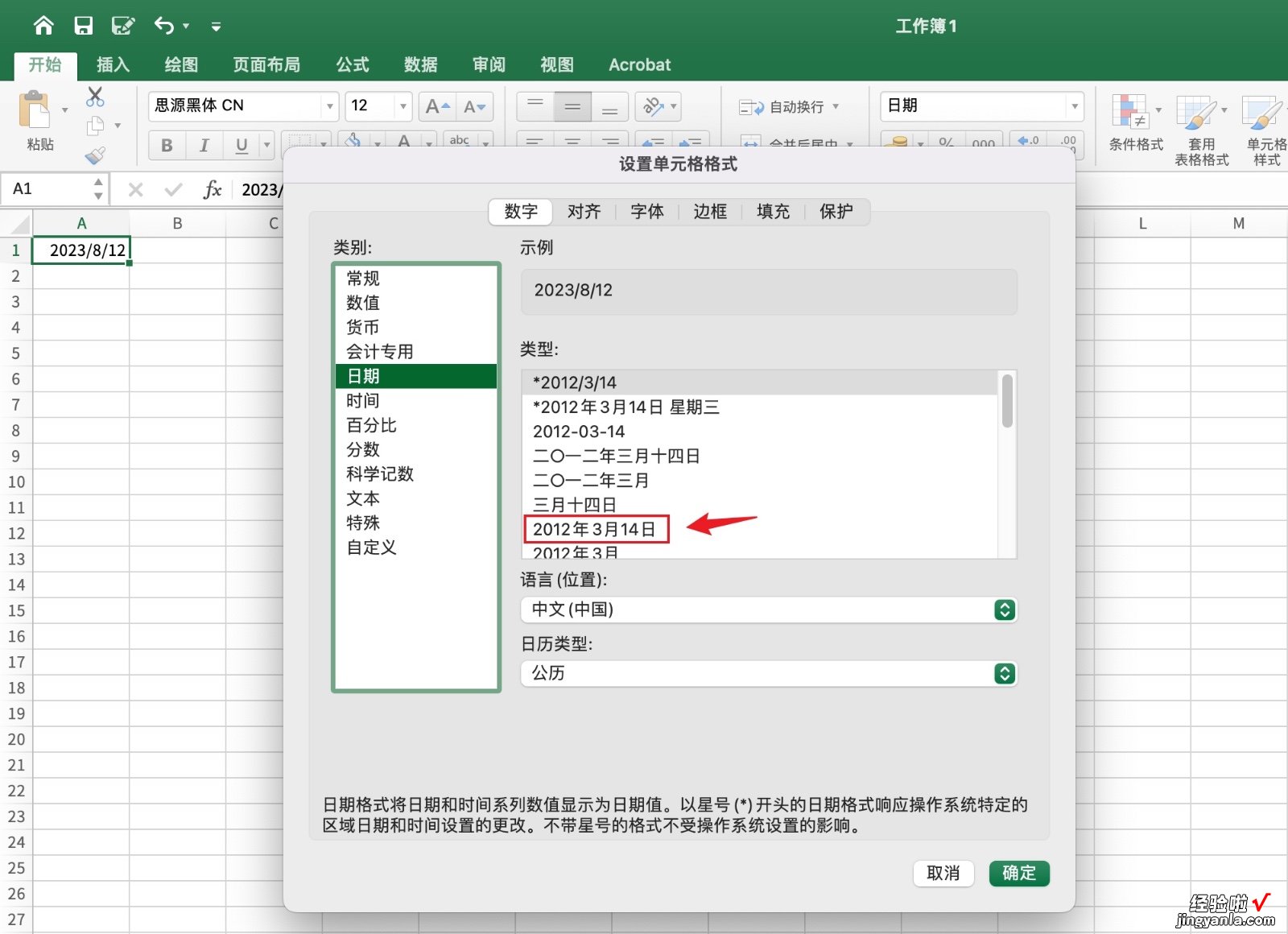1288x934 pixels.
Task: Click the cancel X in formula bar
Action: tap(135, 189)
